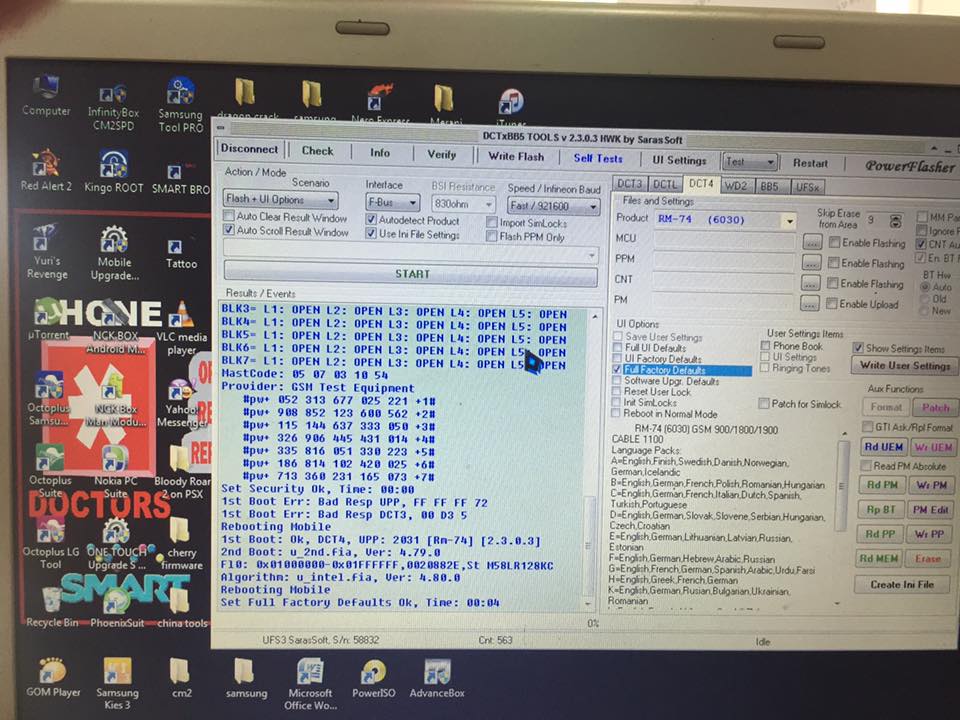Viewport: 960px width, 720px height.
Task: Open Red Alert 2 desktop icon
Action: 47,170
